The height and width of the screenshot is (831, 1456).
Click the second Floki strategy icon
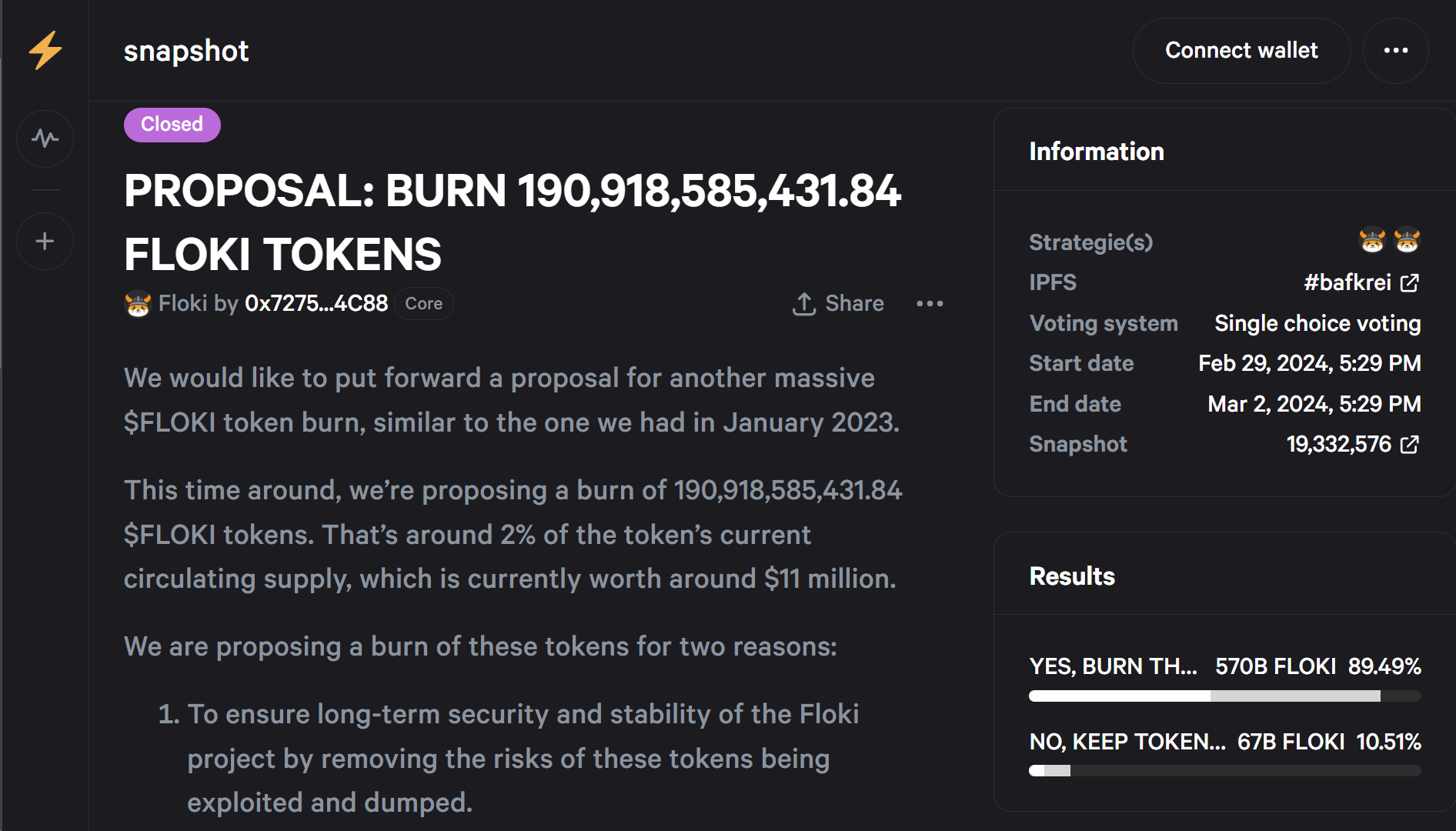1408,242
